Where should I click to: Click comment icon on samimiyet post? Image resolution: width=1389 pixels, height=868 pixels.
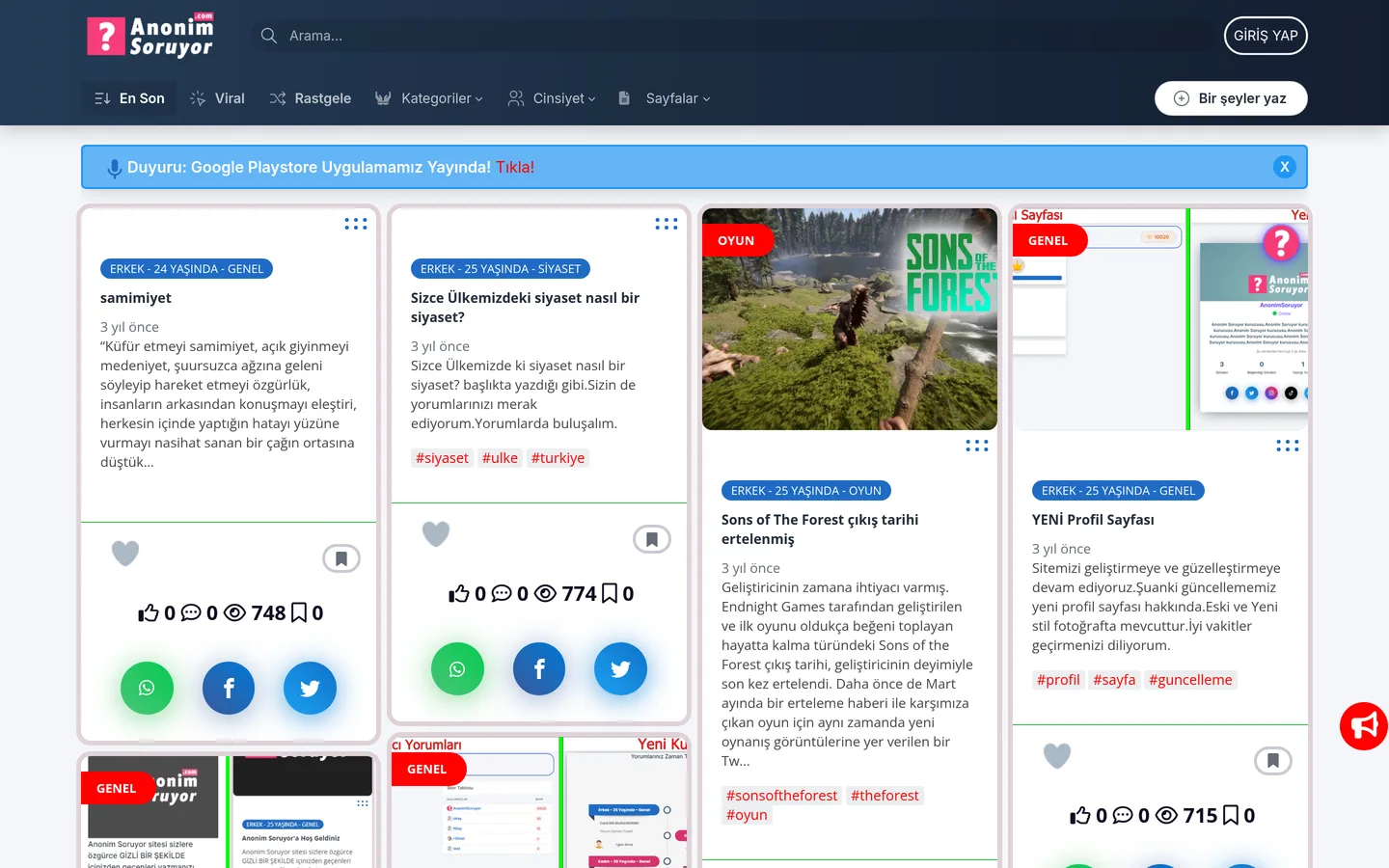[191, 612]
